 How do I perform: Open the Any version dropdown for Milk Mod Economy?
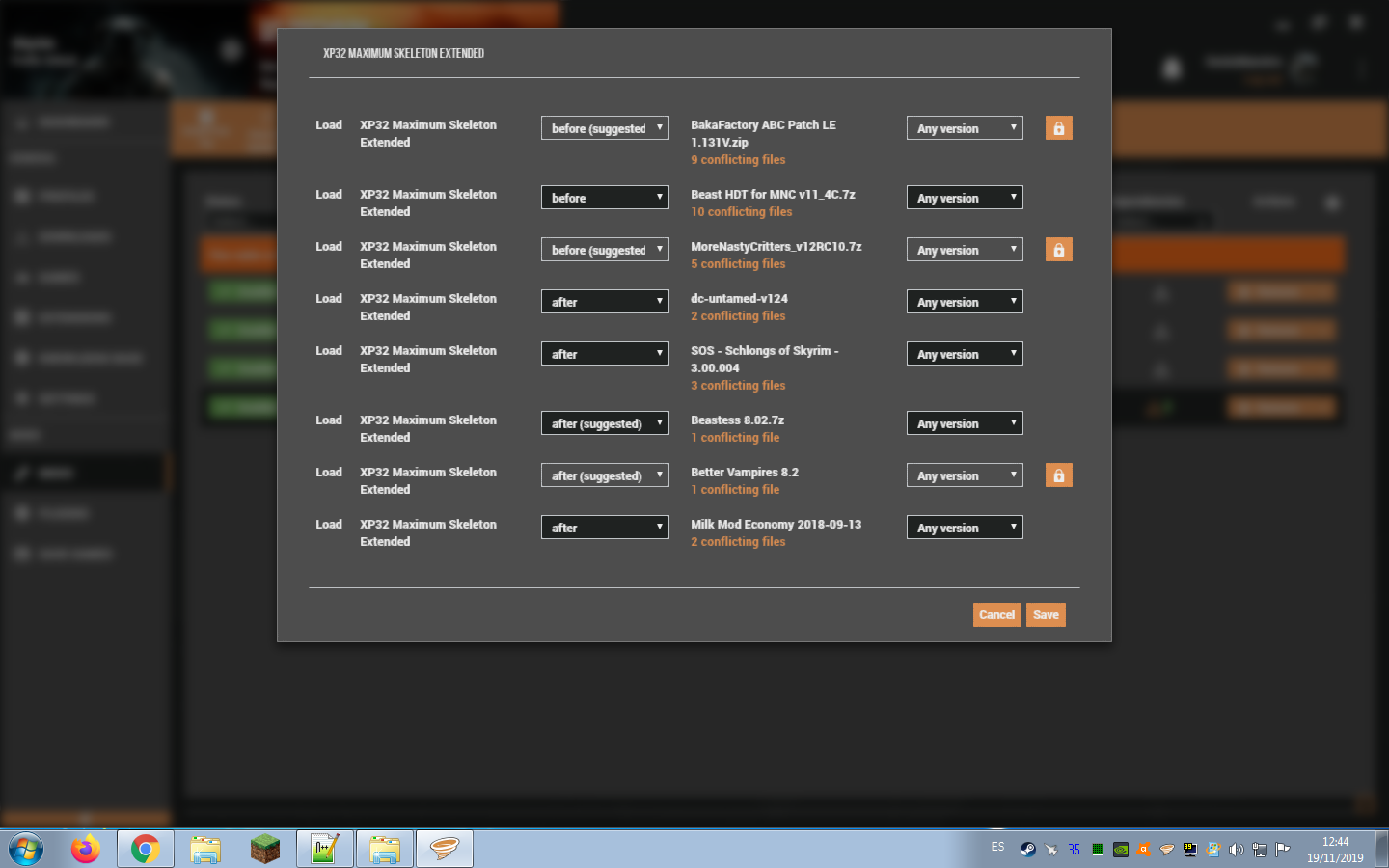(965, 528)
